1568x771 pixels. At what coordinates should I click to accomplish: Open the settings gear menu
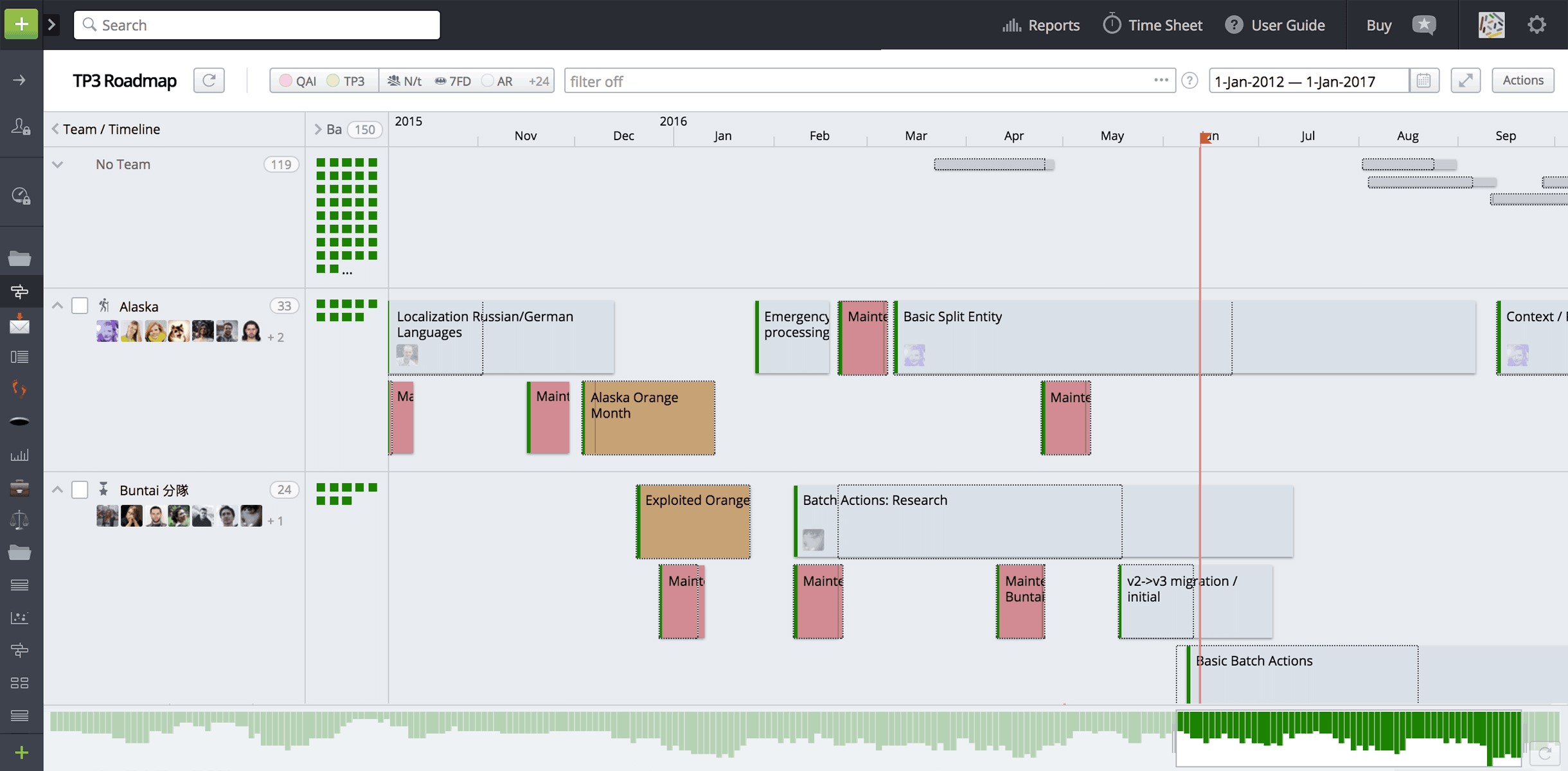coord(1537,25)
